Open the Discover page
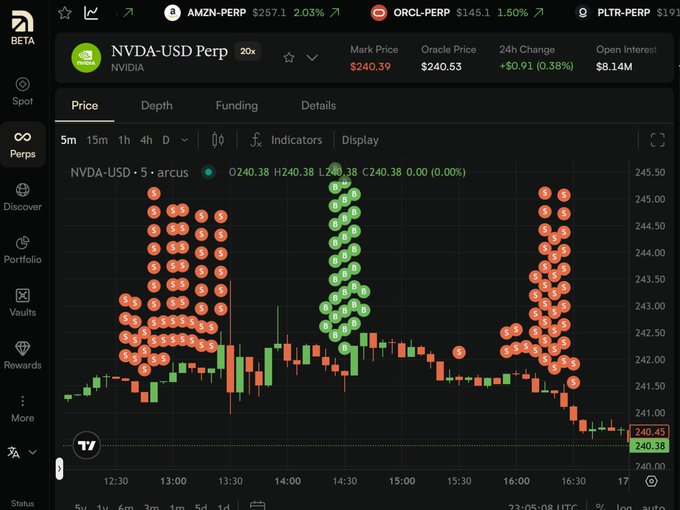 click(23, 197)
